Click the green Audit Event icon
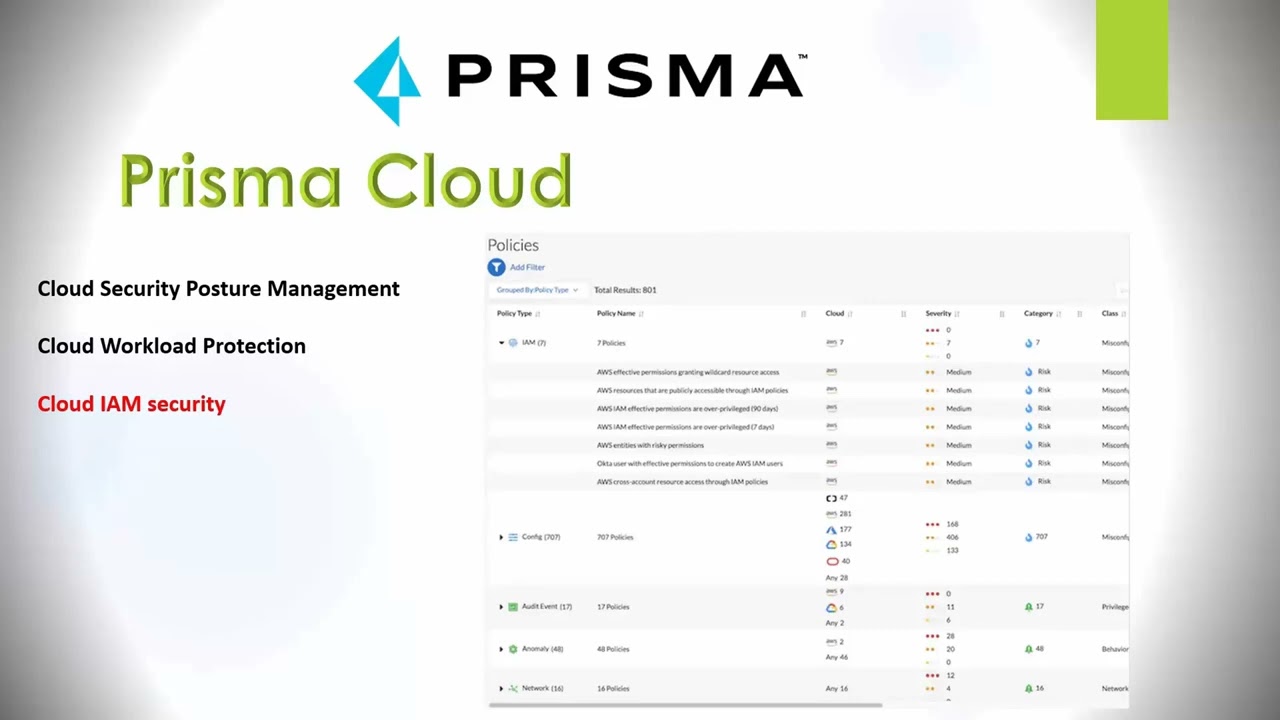This screenshot has width=1280, height=720. 513,607
